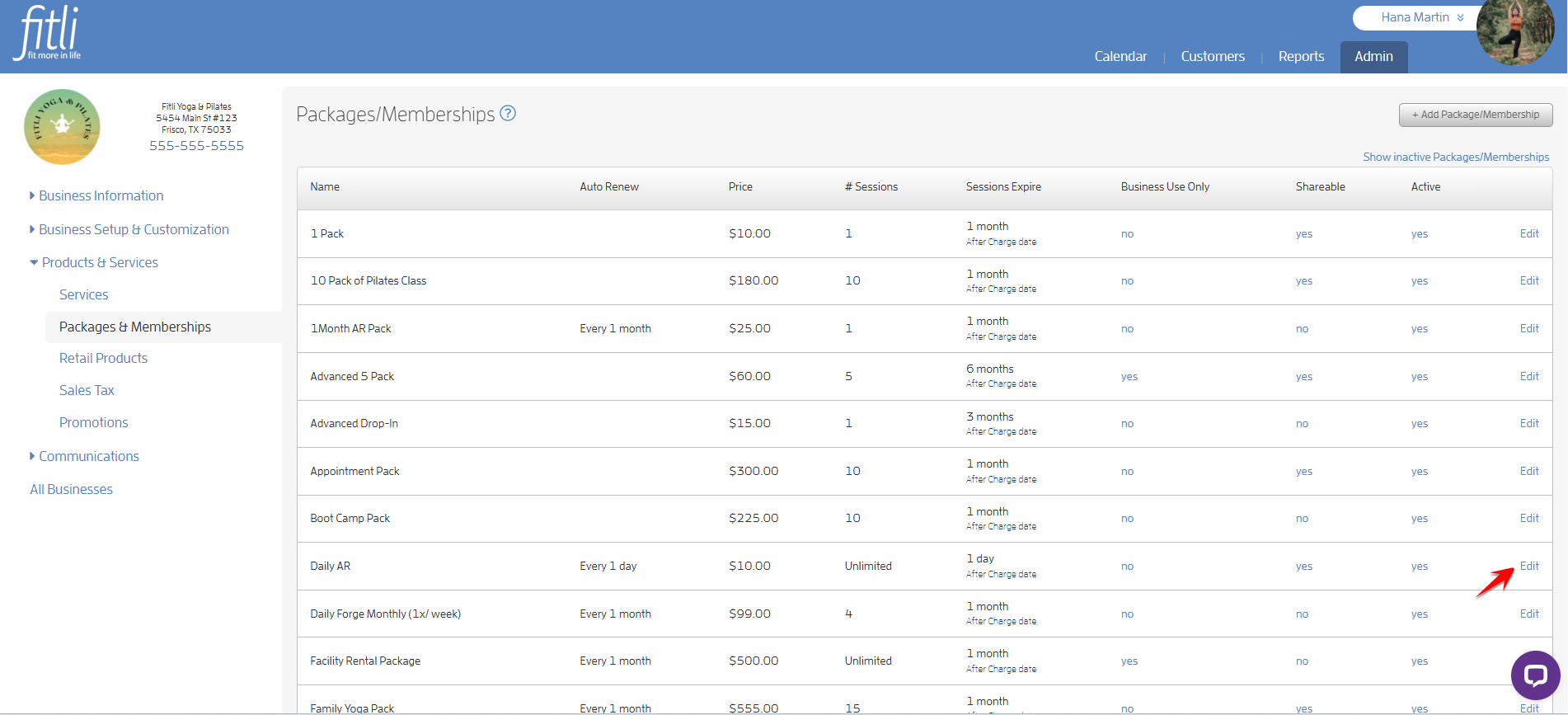This screenshot has height=715, width=1568.
Task: Click '6 months' expiry for Advanced 5 Pack
Action: point(990,369)
